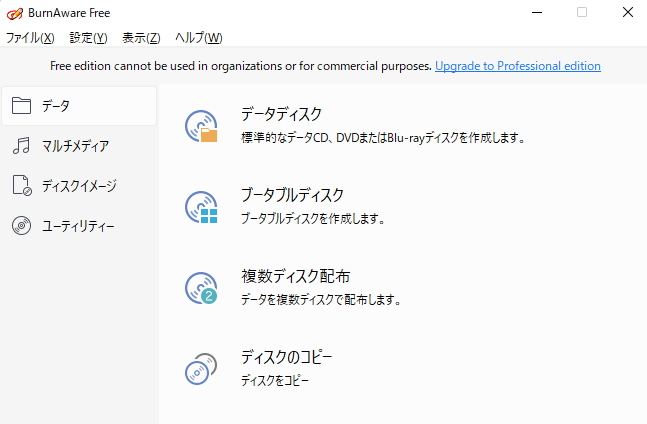Open the 設定(Y) menu
The width and height of the screenshot is (647, 424).
click(x=88, y=38)
